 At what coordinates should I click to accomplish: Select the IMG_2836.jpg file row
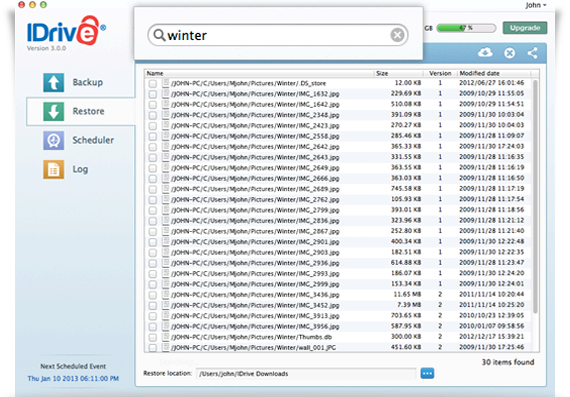338,221
